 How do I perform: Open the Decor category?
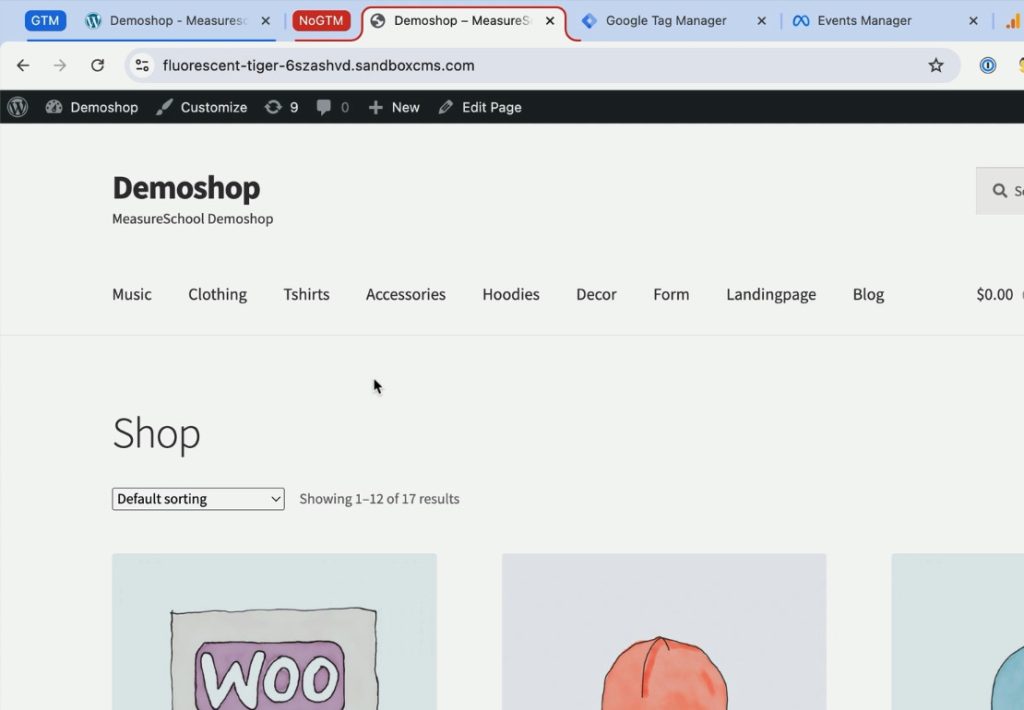[596, 295]
